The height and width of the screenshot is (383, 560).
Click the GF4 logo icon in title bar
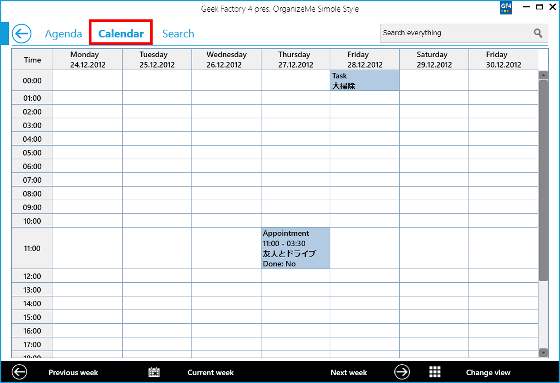coord(506,8)
